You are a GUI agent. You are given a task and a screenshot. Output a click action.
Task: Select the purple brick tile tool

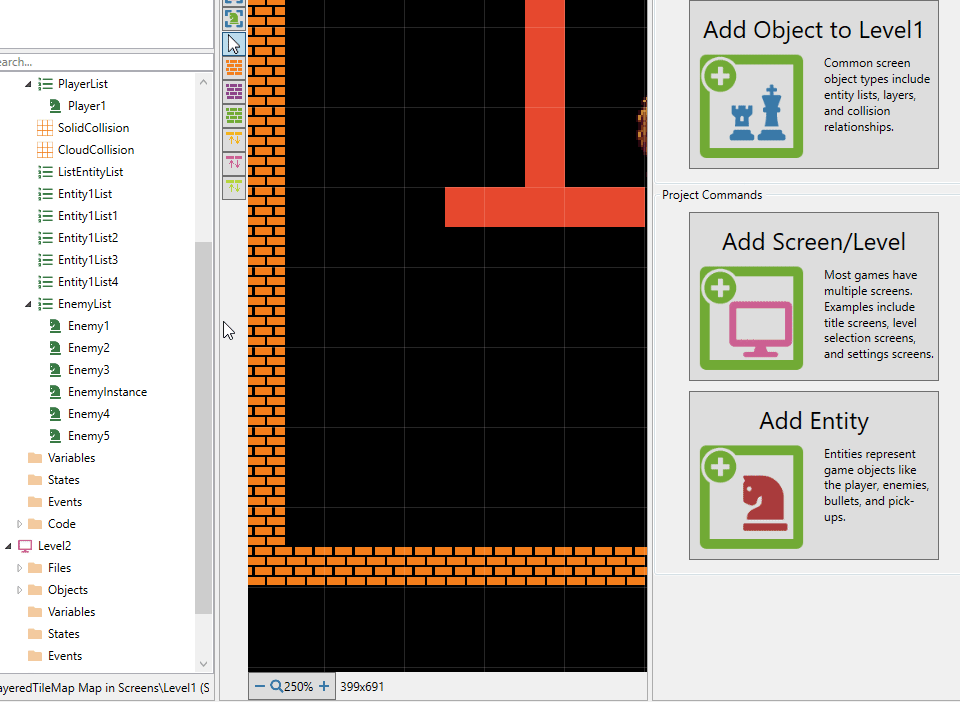(x=234, y=92)
